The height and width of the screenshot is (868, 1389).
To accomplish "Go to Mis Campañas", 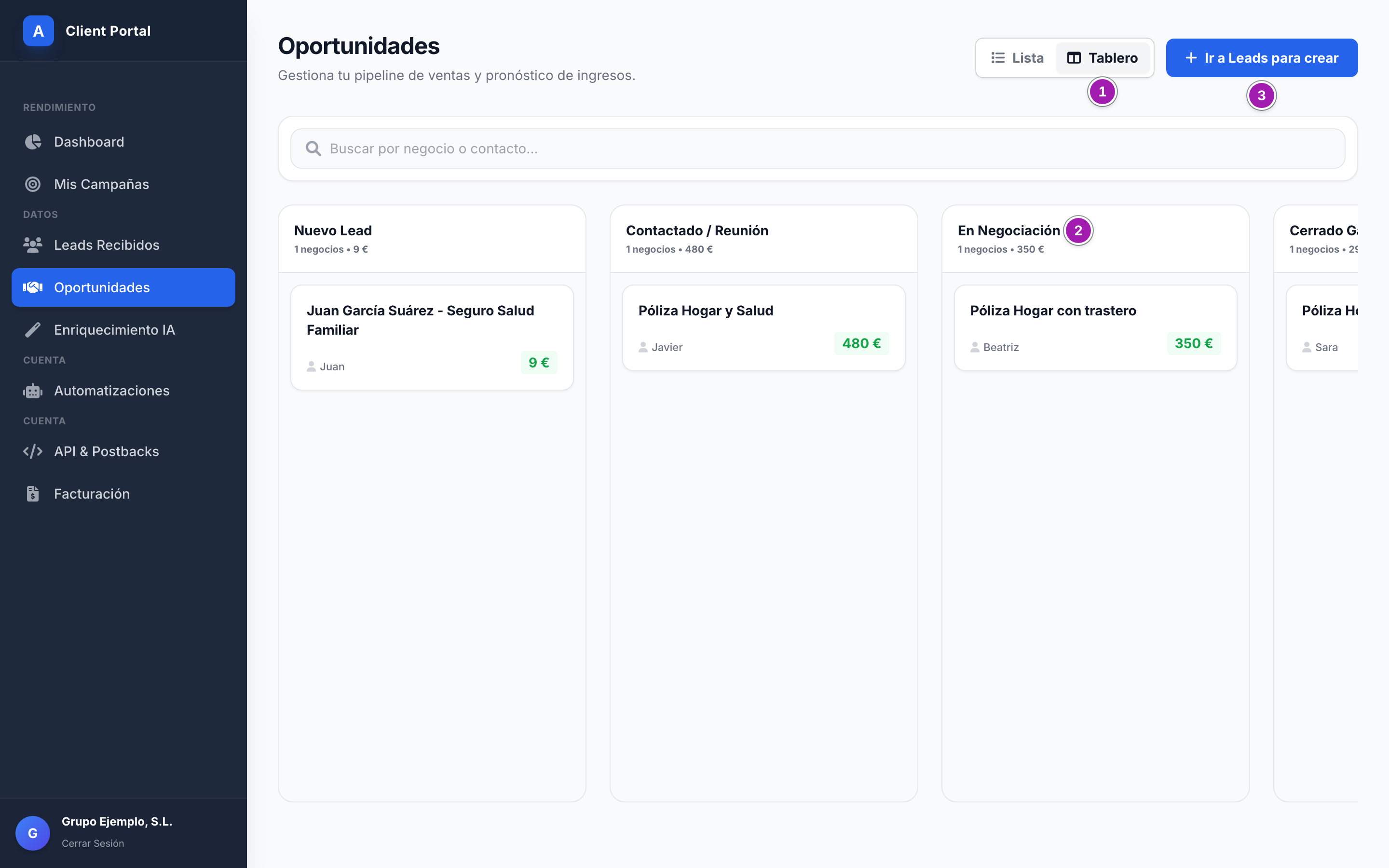I will [x=123, y=184].
